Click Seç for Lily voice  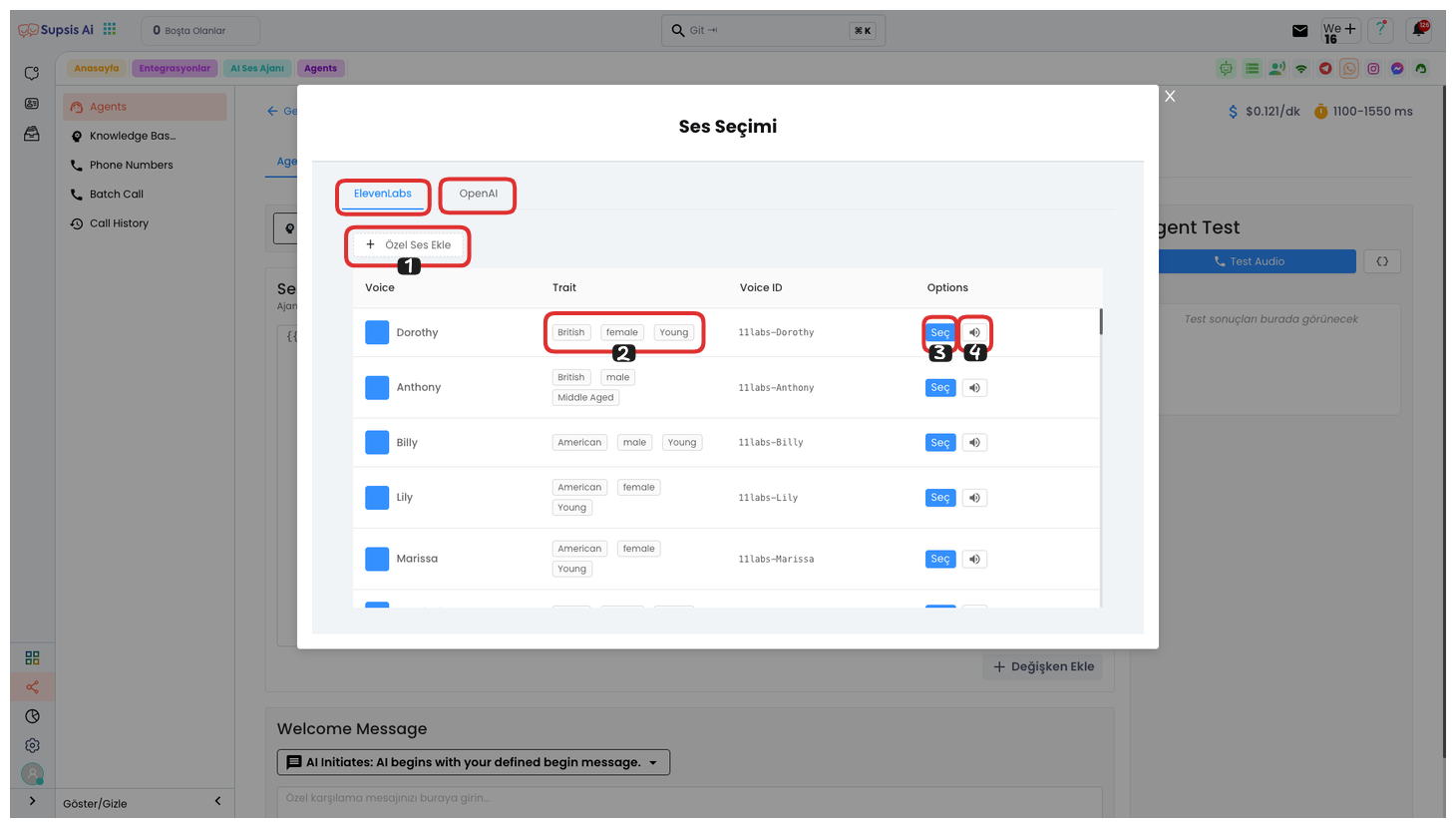(x=940, y=497)
